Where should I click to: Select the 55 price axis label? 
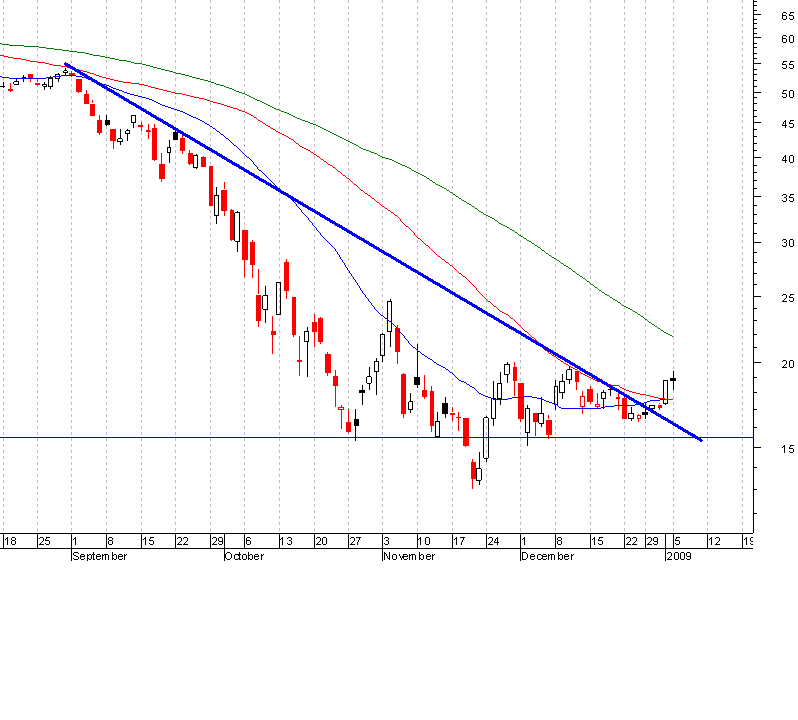click(x=788, y=65)
